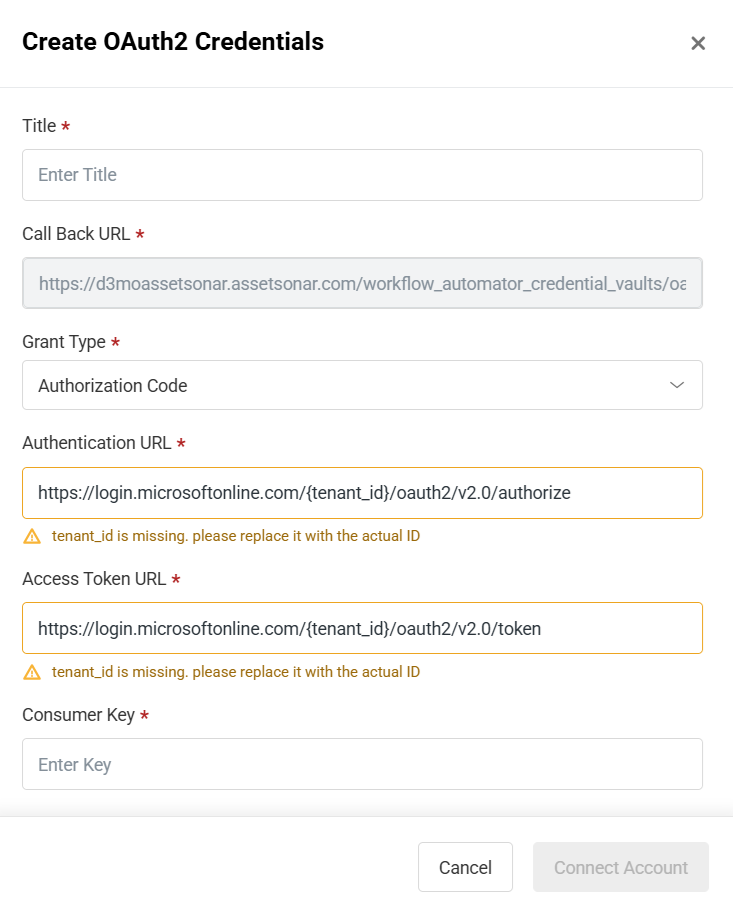Focus the Enter Title input field
The width and height of the screenshot is (733, 915).
tap(362, 175)
